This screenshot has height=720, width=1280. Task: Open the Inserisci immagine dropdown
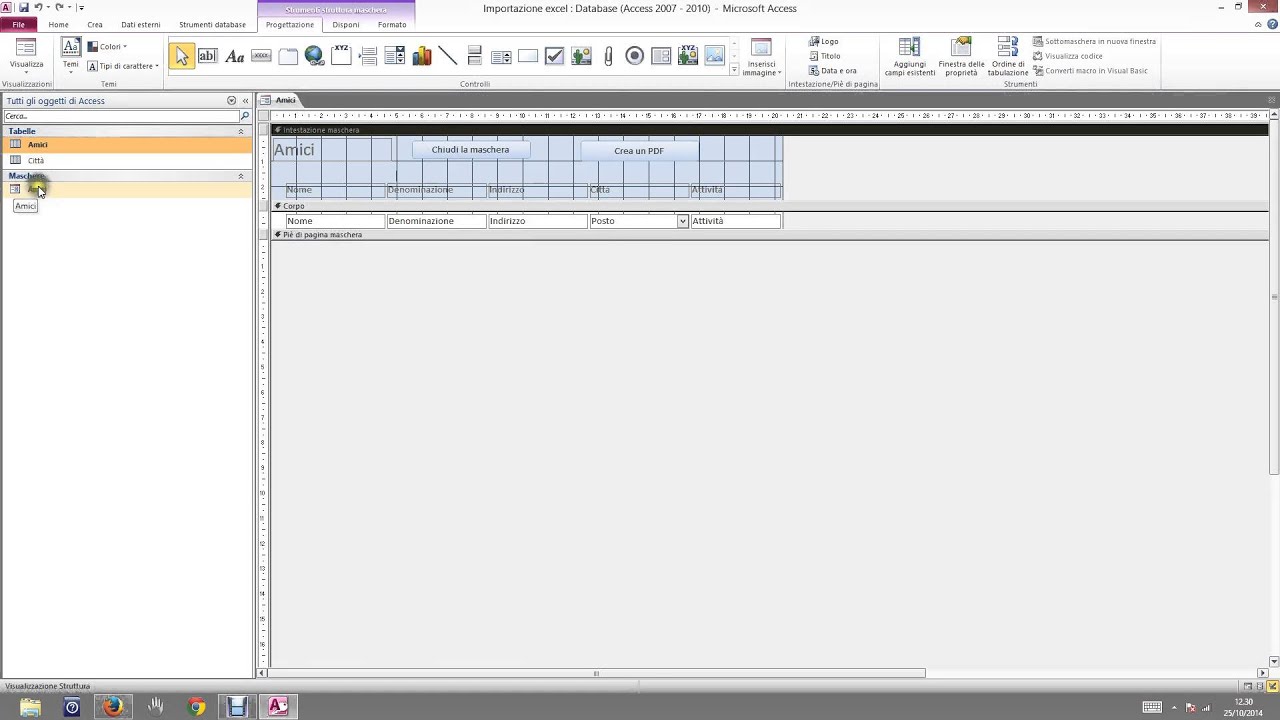762,69
